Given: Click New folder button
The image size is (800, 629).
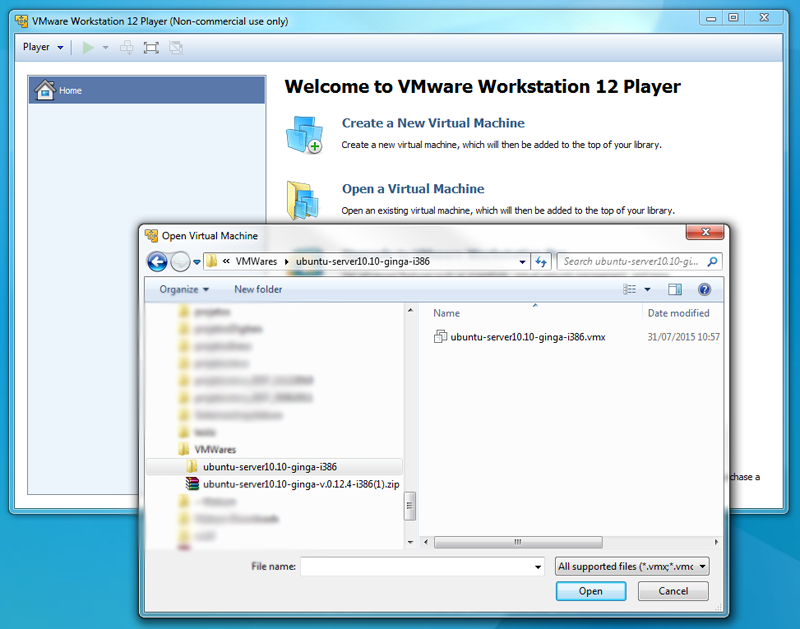Looking at the screenshot, I should click(258, 289).
